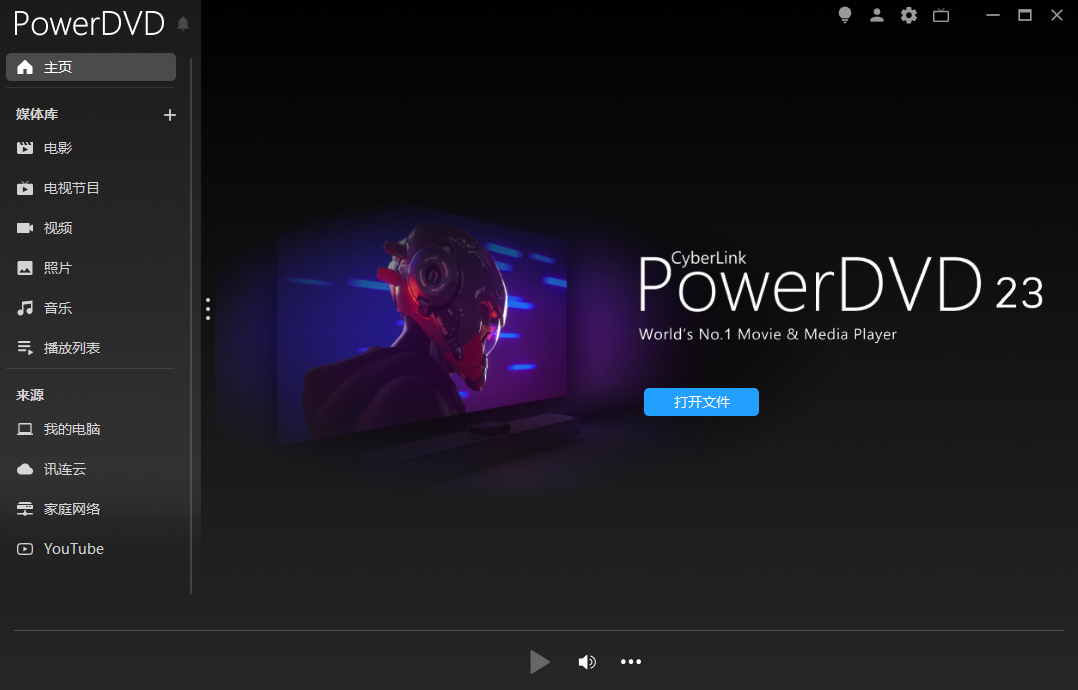The height and width of the screenshot is (690, 1078).
Task: Browse 照片 library
Action: 58,268
